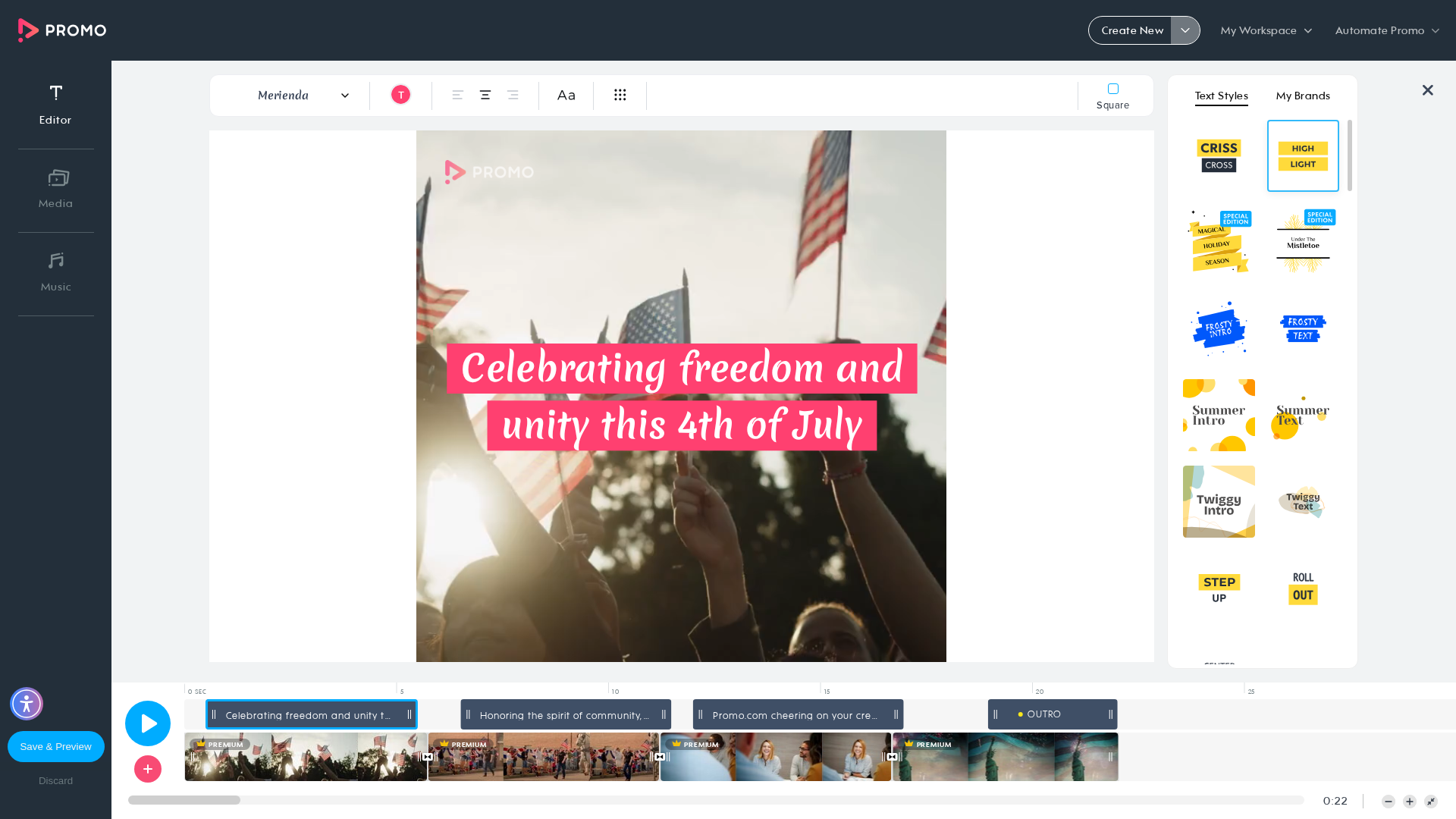Select the Statue of Liberty clip
The image size is (1456, 819).
click(1006, 757)
